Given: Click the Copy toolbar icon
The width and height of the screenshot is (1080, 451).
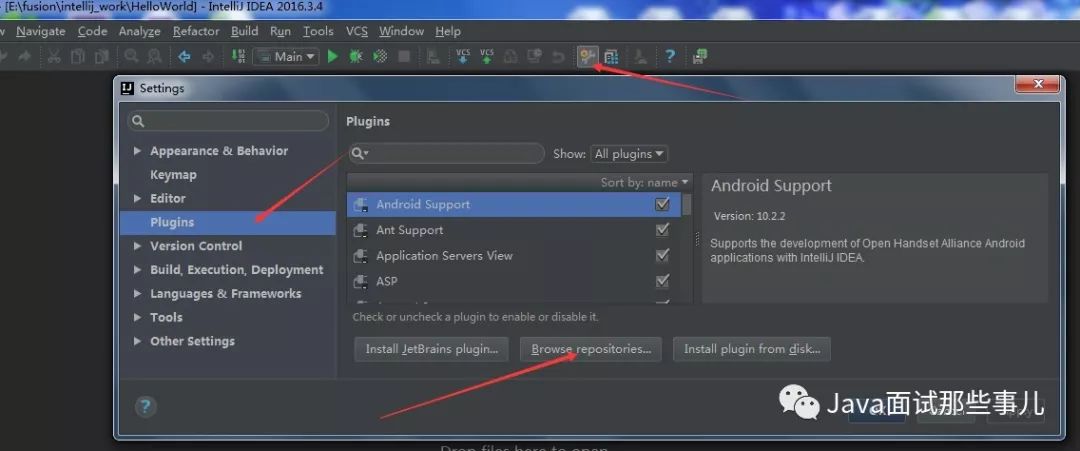Looking at the screenshot, I should pyautogui.click(x=79, y=56).
